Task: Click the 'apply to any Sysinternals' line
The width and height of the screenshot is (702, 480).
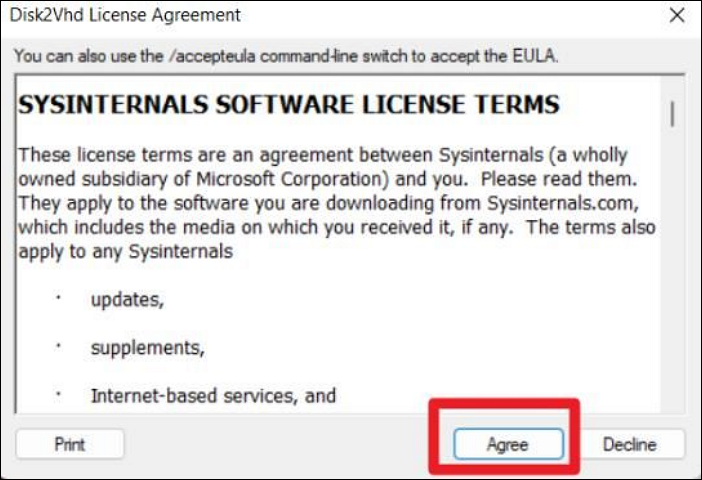Action: tap(127, 252)
